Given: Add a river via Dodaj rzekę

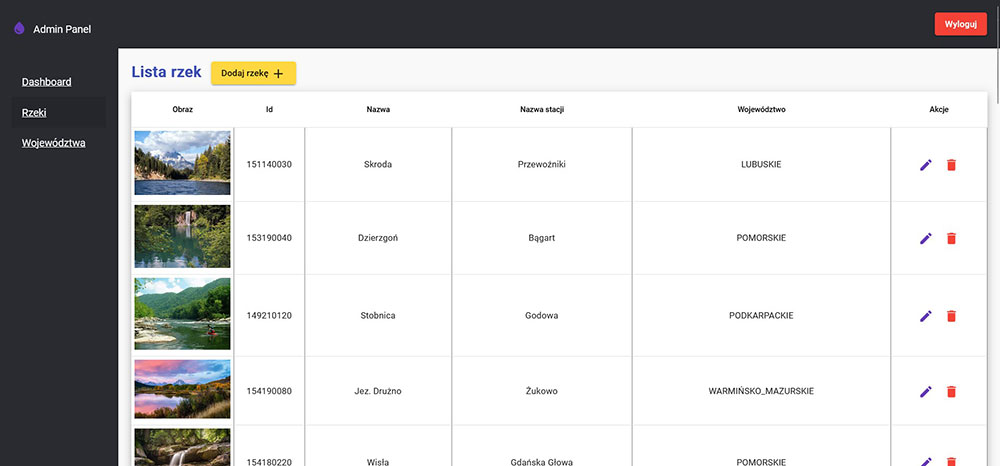Looking at the screenshot, I should [x=253, y=73].
